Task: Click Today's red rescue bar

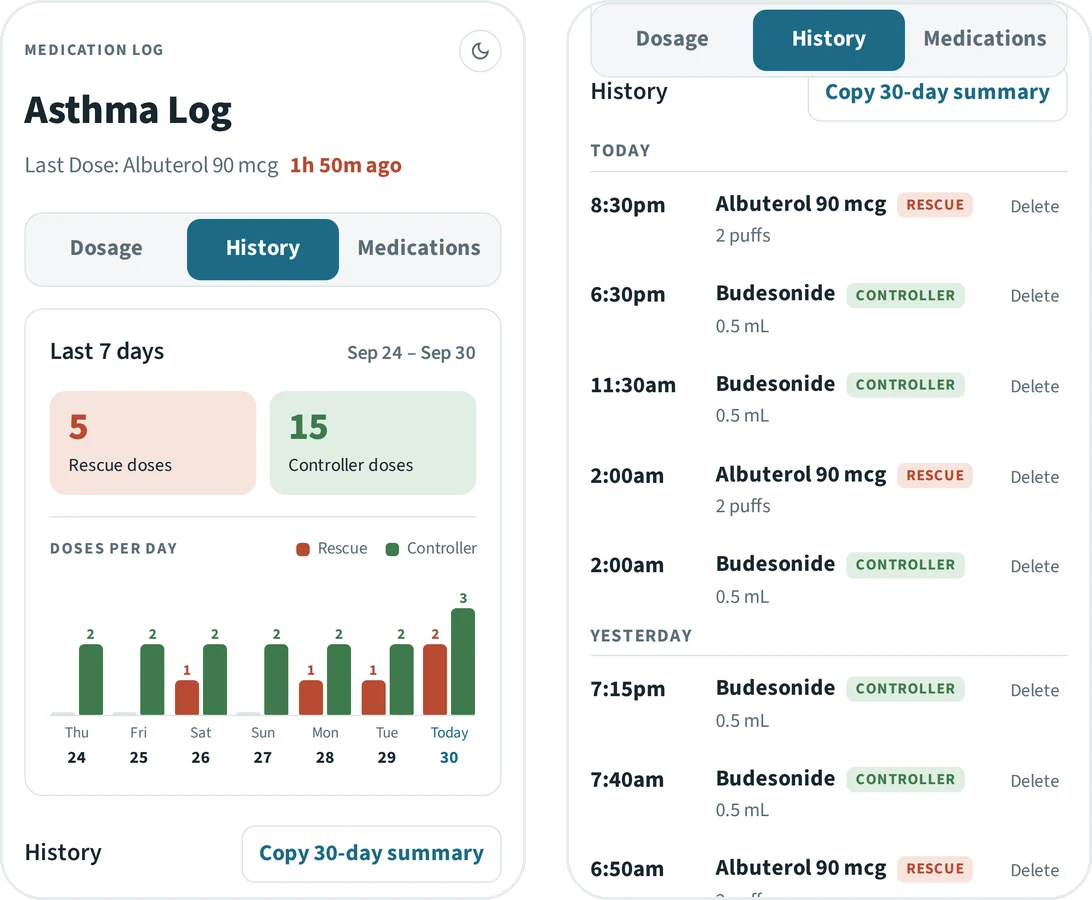Action: (x=435, y=679)
